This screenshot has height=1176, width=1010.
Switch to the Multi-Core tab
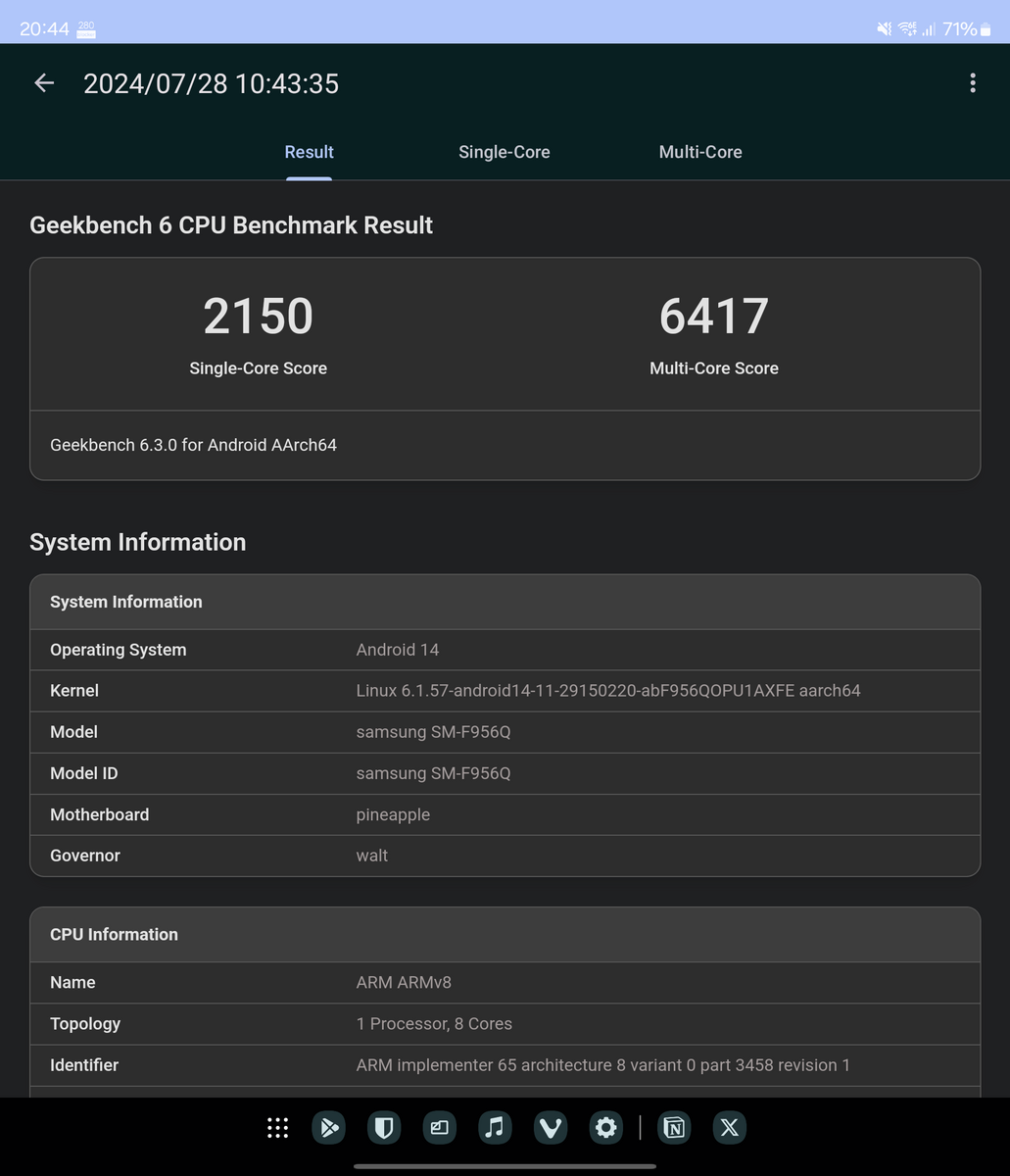tap(700, 152)
